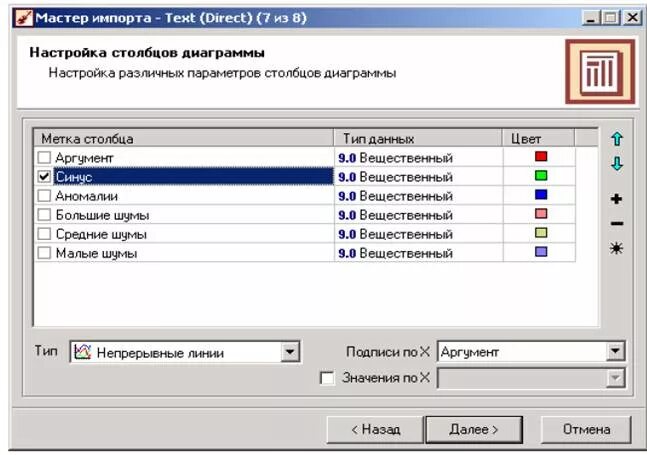
Task: Tick the Средние шумы checkbox
Action: [x=44, y=233]
